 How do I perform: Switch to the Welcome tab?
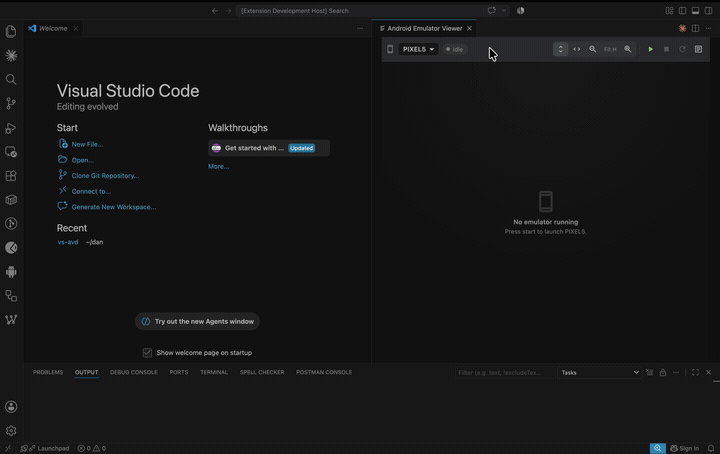[x=53, y=28]
